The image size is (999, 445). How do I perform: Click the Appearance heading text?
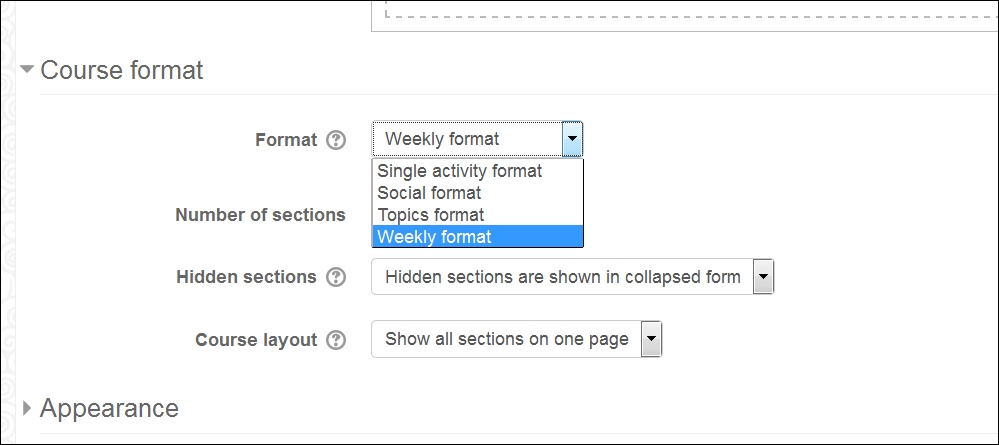(109, 408)
